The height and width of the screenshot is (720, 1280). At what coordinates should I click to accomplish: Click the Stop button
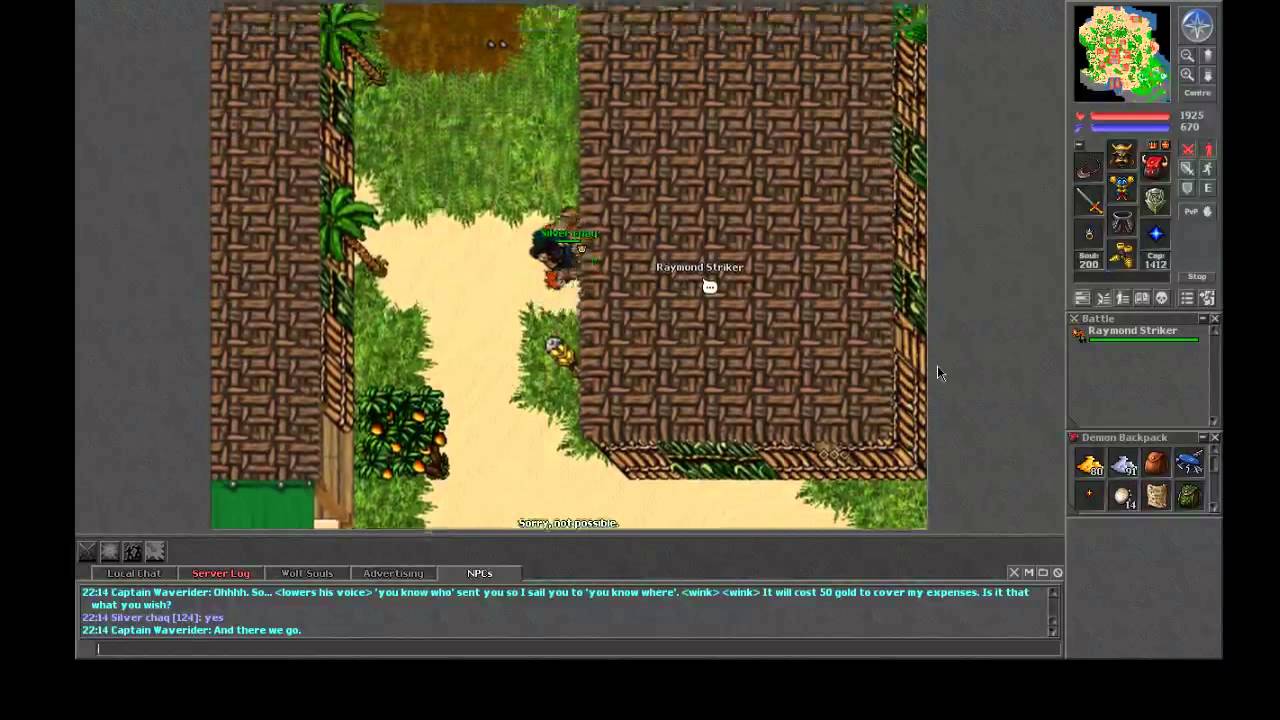click(x=1197, y=276)
